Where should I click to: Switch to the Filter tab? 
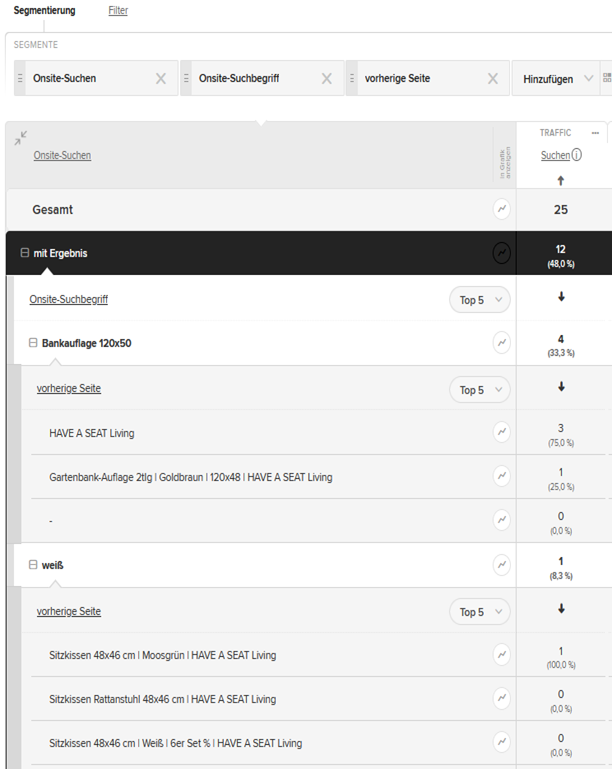tap(118, 10)
